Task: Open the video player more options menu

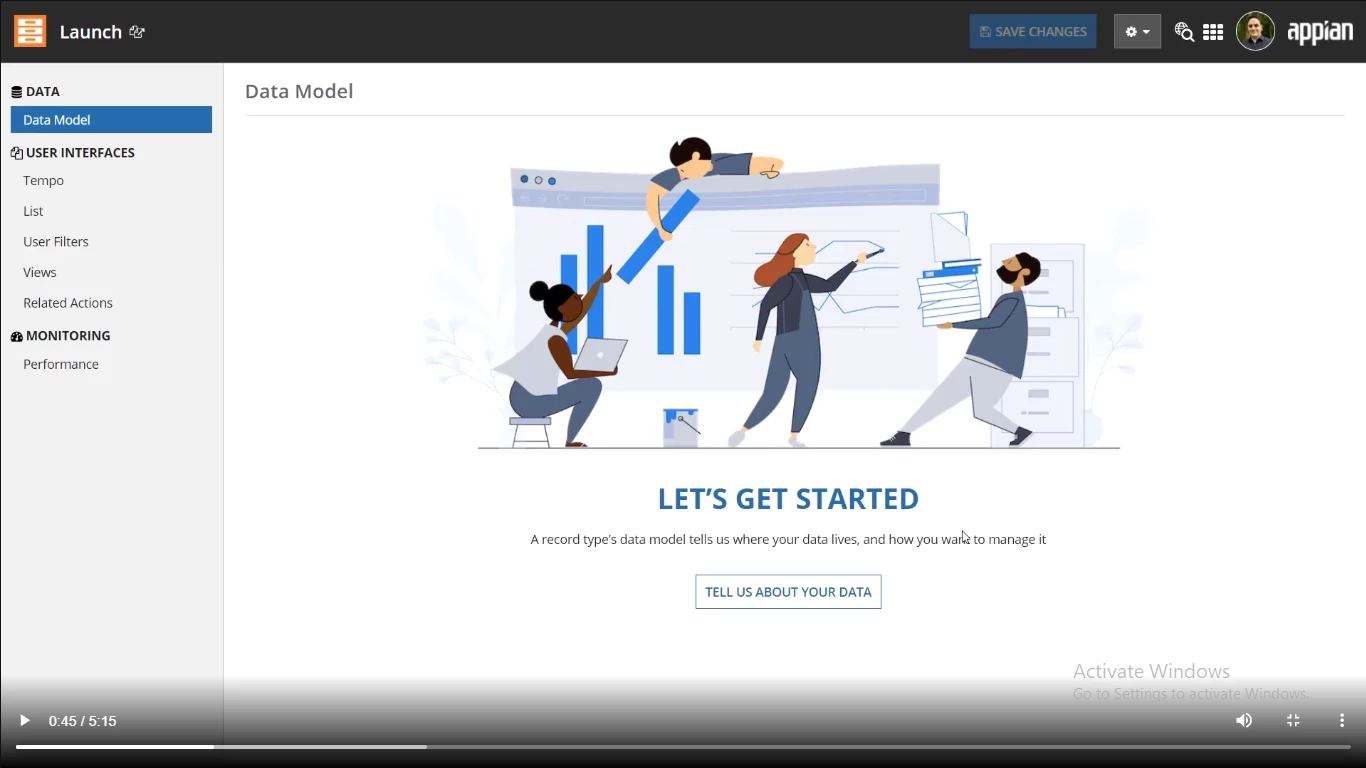Action: (x=1342, y=721)
